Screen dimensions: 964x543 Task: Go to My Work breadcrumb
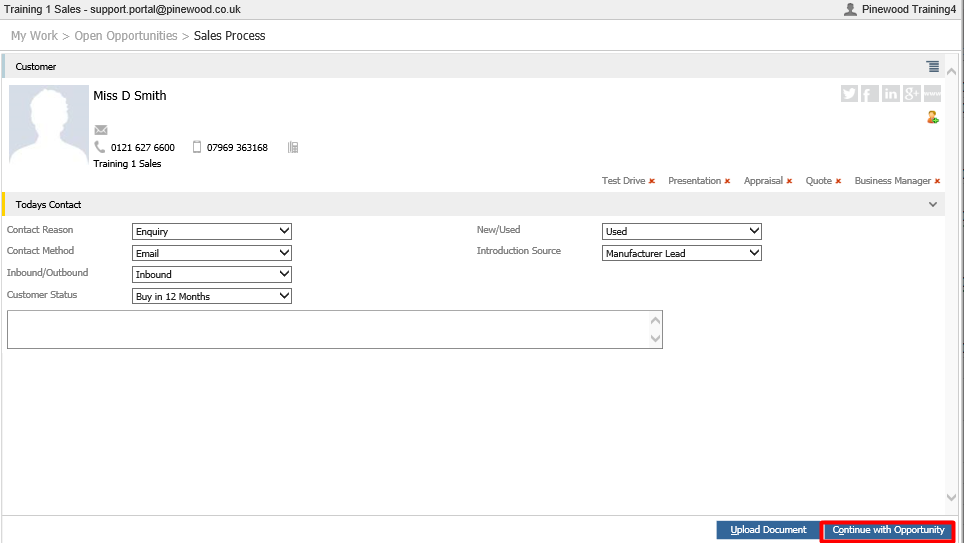pos(34,36)
